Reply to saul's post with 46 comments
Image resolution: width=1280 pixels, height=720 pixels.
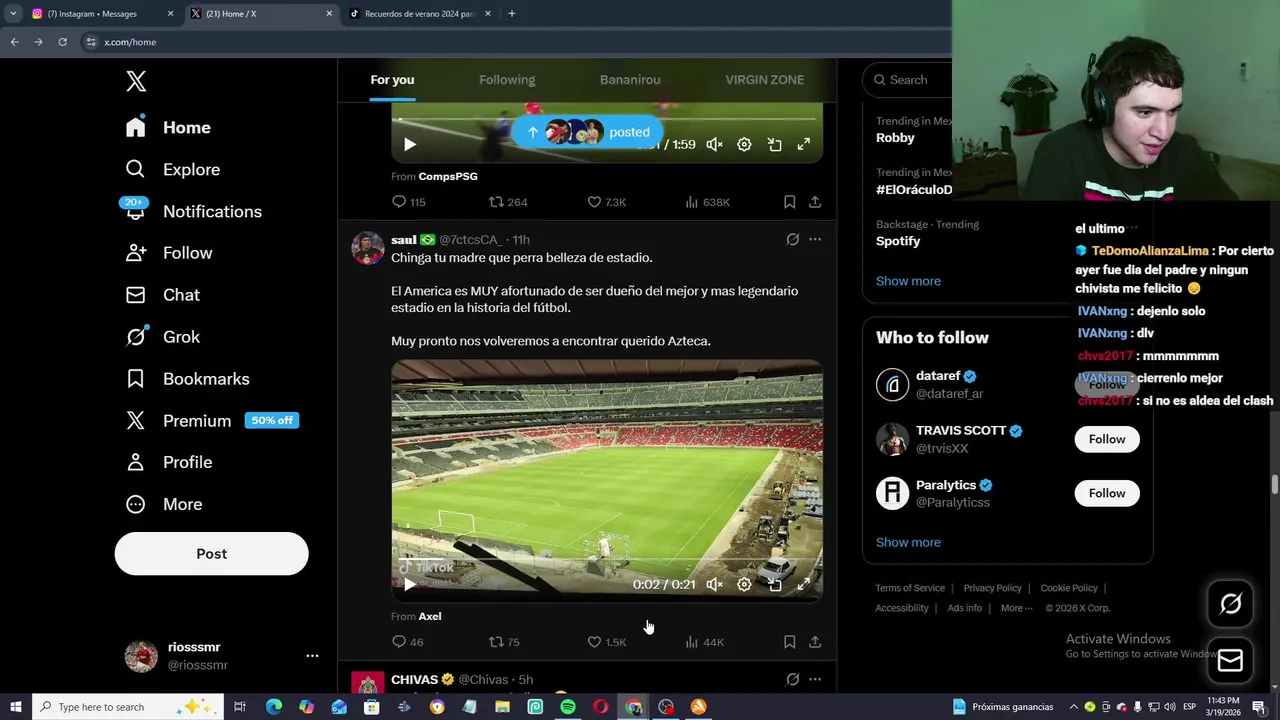pos(407,642)
